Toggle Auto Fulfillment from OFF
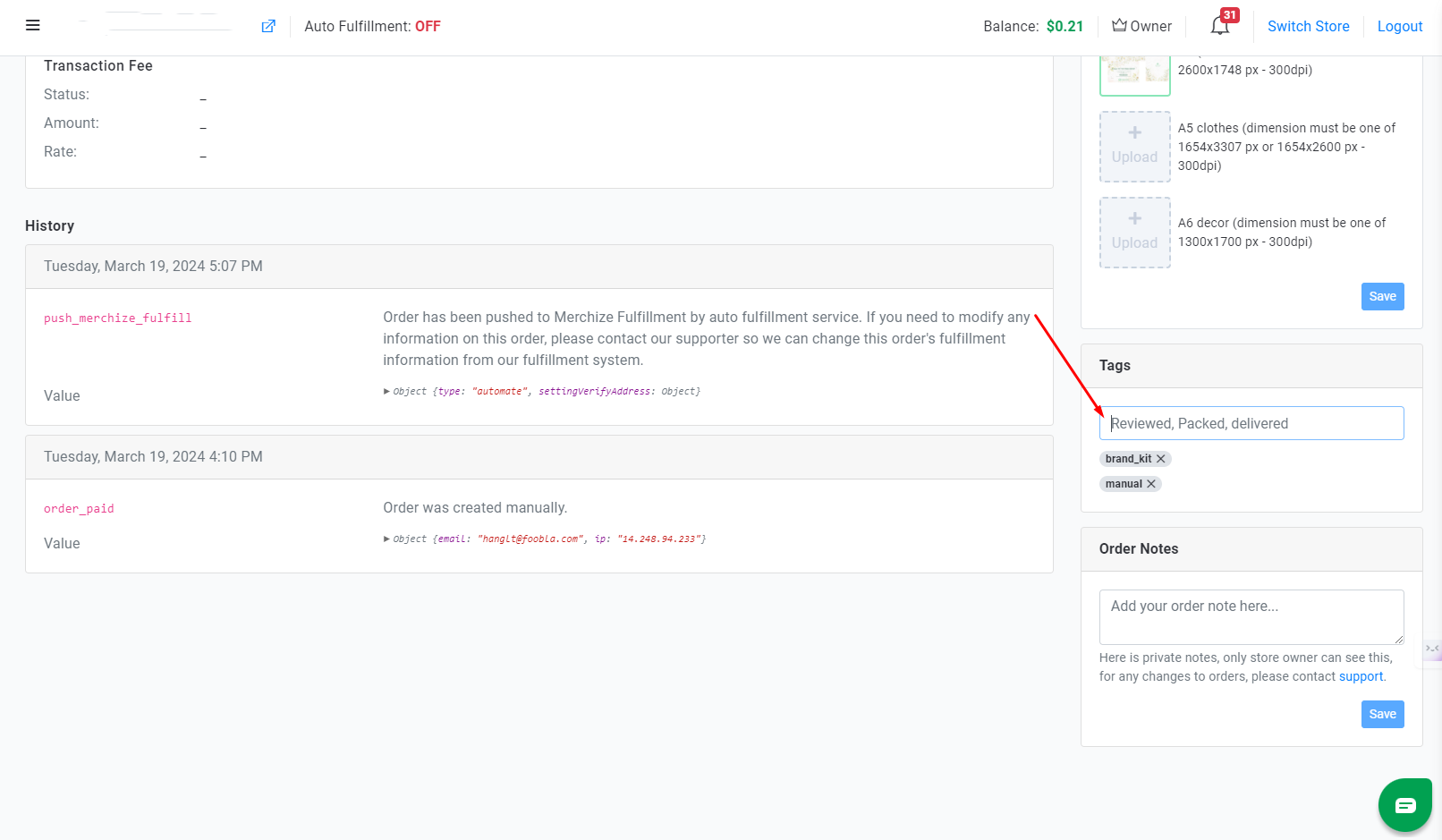Viewport: 1442px width, 840px height. pos(428,26)
